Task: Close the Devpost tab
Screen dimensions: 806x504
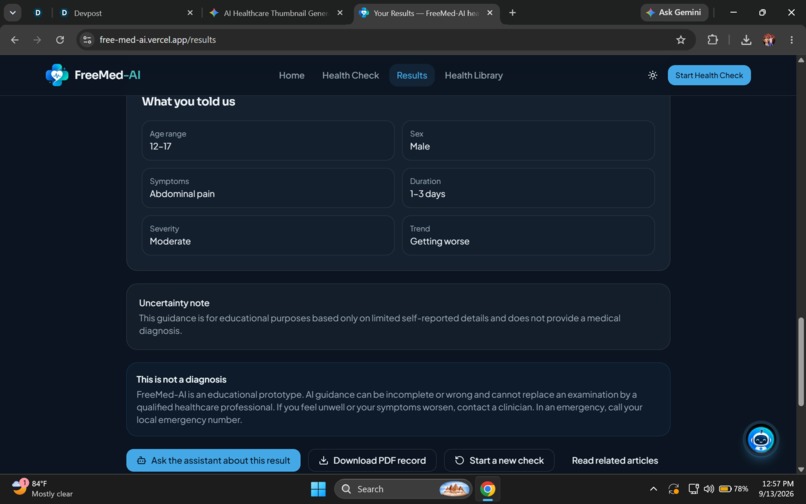Action: 190,13
